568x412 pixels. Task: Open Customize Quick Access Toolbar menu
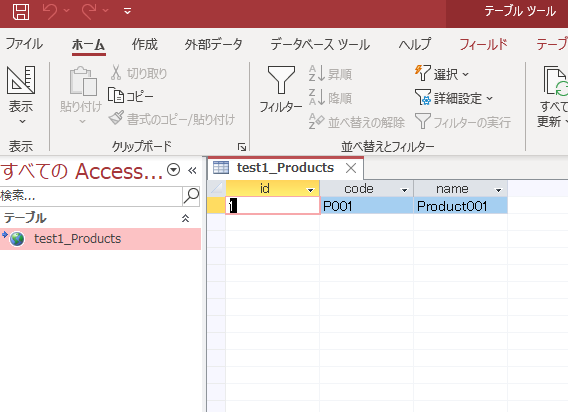point(127,11)
